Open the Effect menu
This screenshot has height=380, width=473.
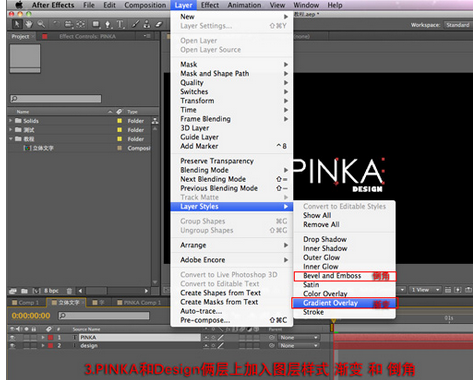point(210,5)
